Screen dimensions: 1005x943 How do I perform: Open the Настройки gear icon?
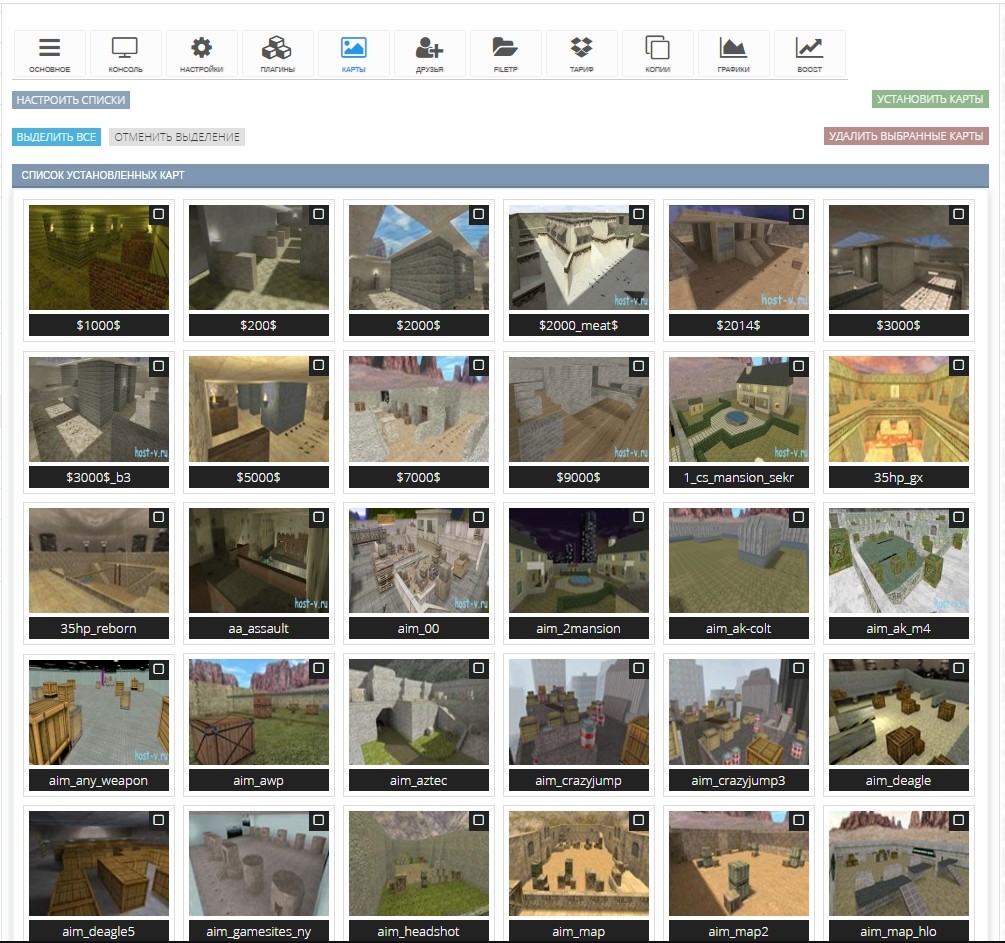coord(201,48)
